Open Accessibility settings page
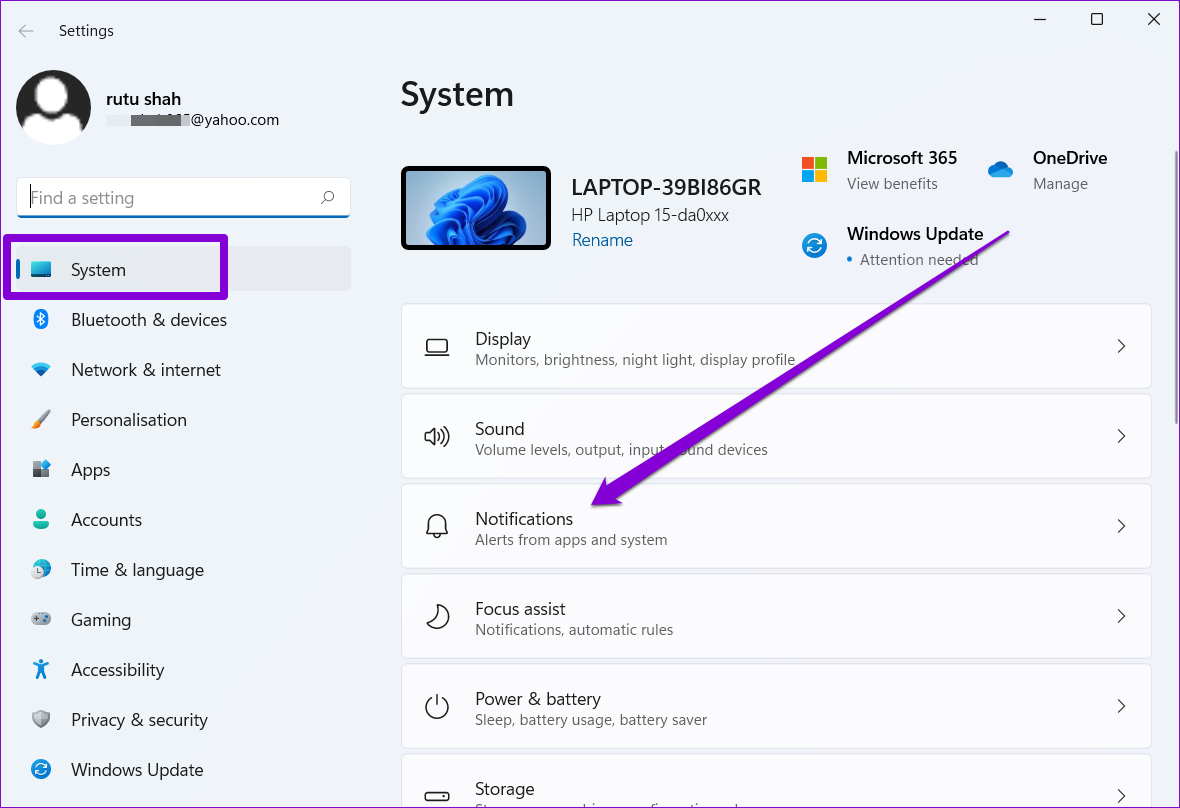 (183, 670)
